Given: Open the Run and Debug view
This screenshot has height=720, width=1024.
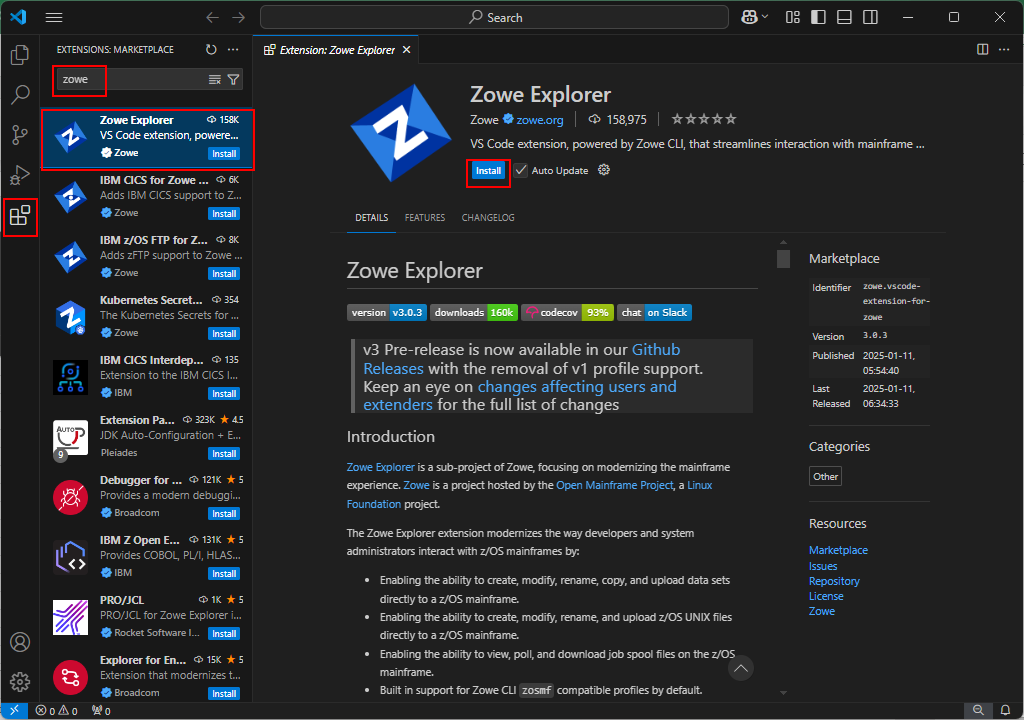Looking at the screenshot, I should click(20, 174).
